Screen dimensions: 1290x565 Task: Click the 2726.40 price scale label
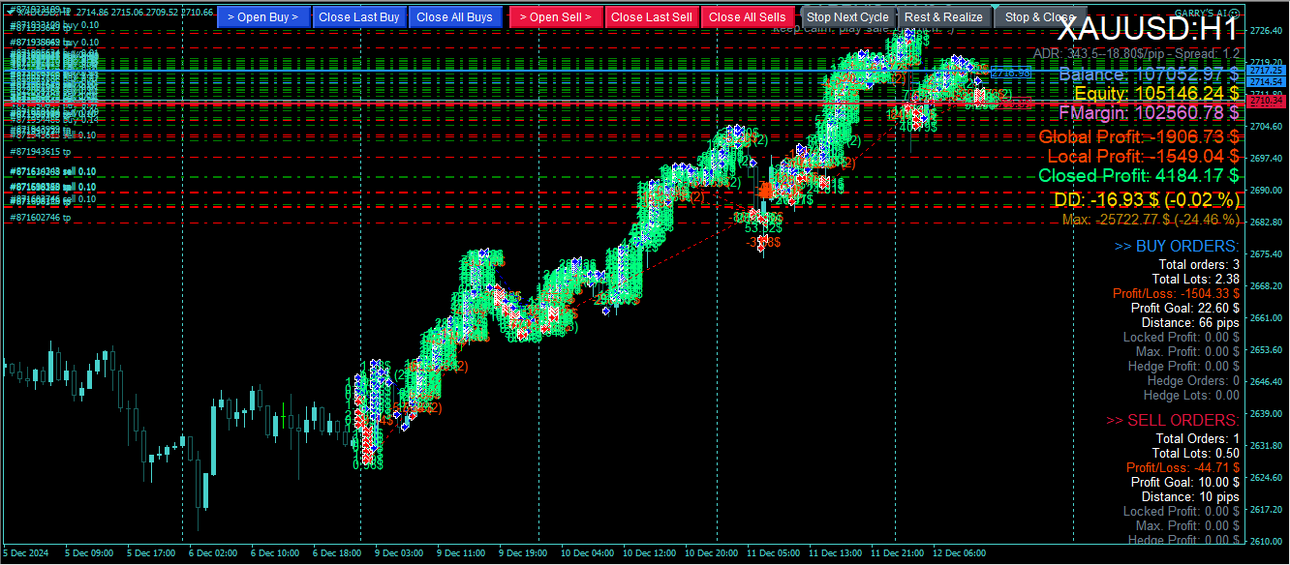(1265, 31)
